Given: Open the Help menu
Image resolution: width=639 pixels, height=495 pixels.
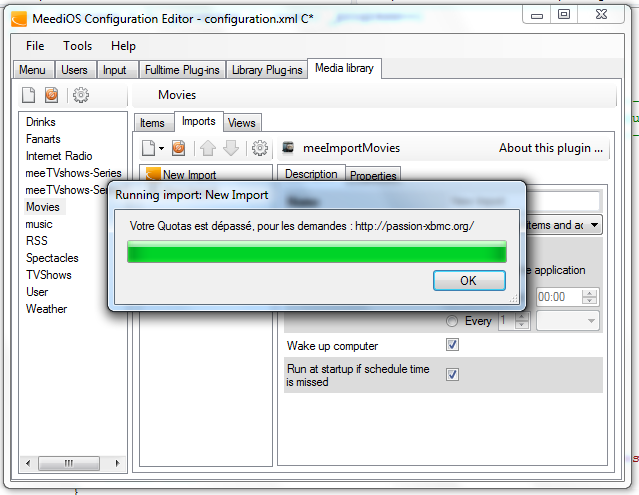Looking at the screenshot, I should (123, 46).
